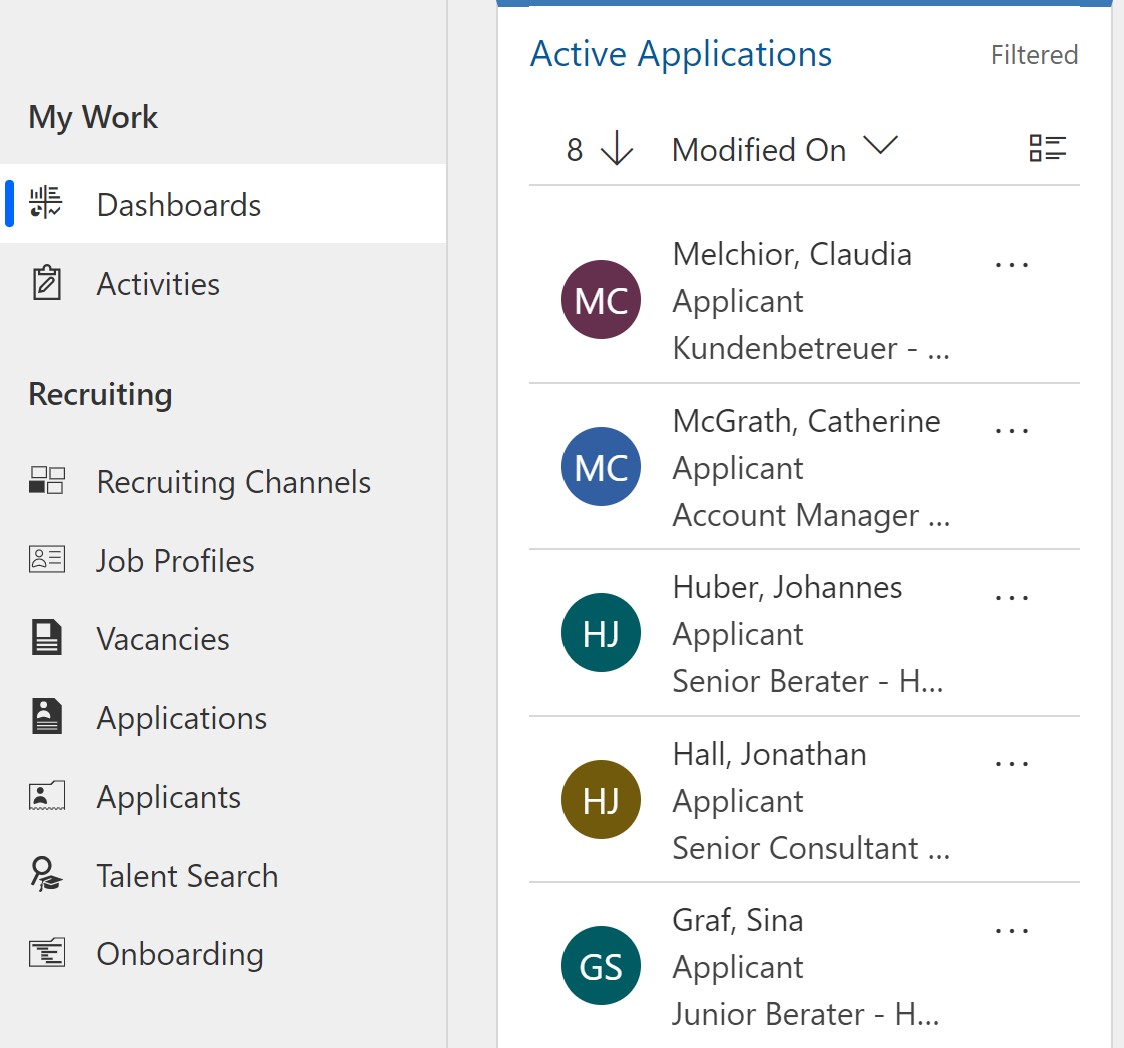
Task: Open Recruiting Channels
Action: tap(233, 482)
